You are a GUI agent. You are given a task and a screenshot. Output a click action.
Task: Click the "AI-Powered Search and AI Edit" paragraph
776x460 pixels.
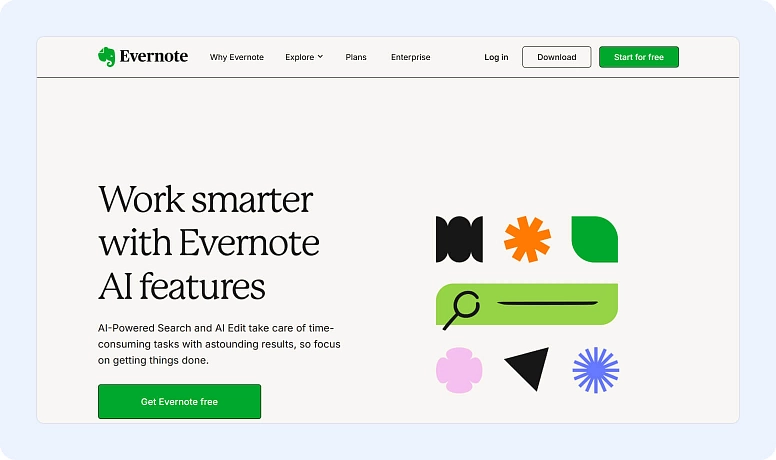coord(219,344)
